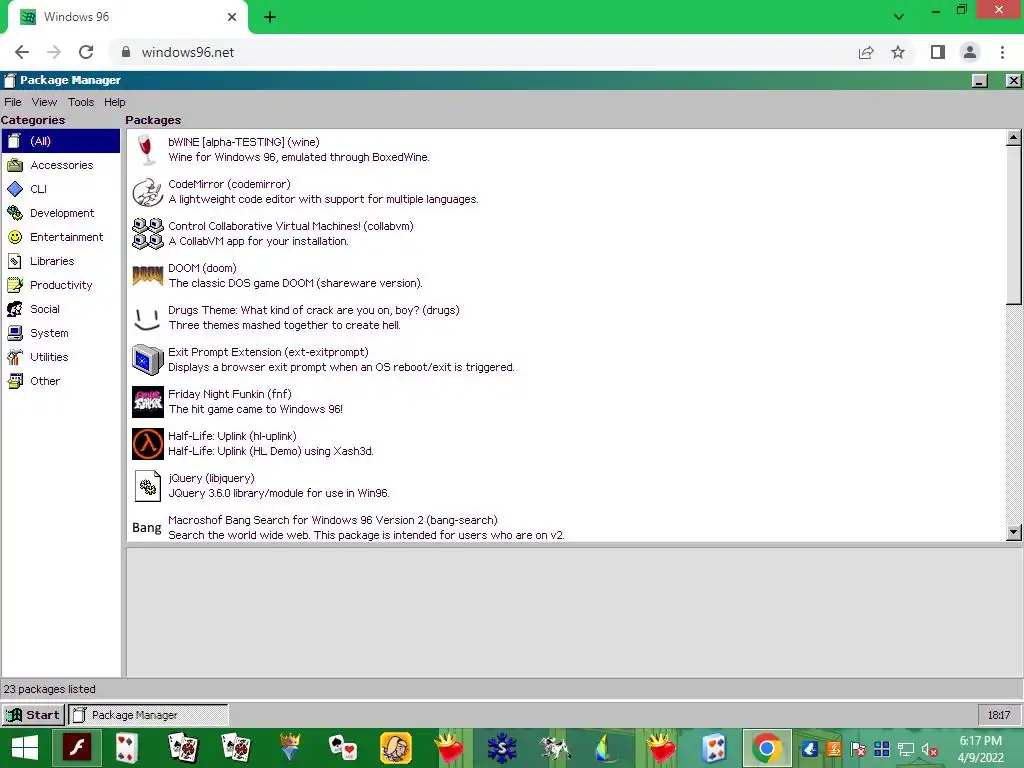Click the CodeMirror package icon
The height and width of the screenshot is (768, 1024).
tap(148, 192)
